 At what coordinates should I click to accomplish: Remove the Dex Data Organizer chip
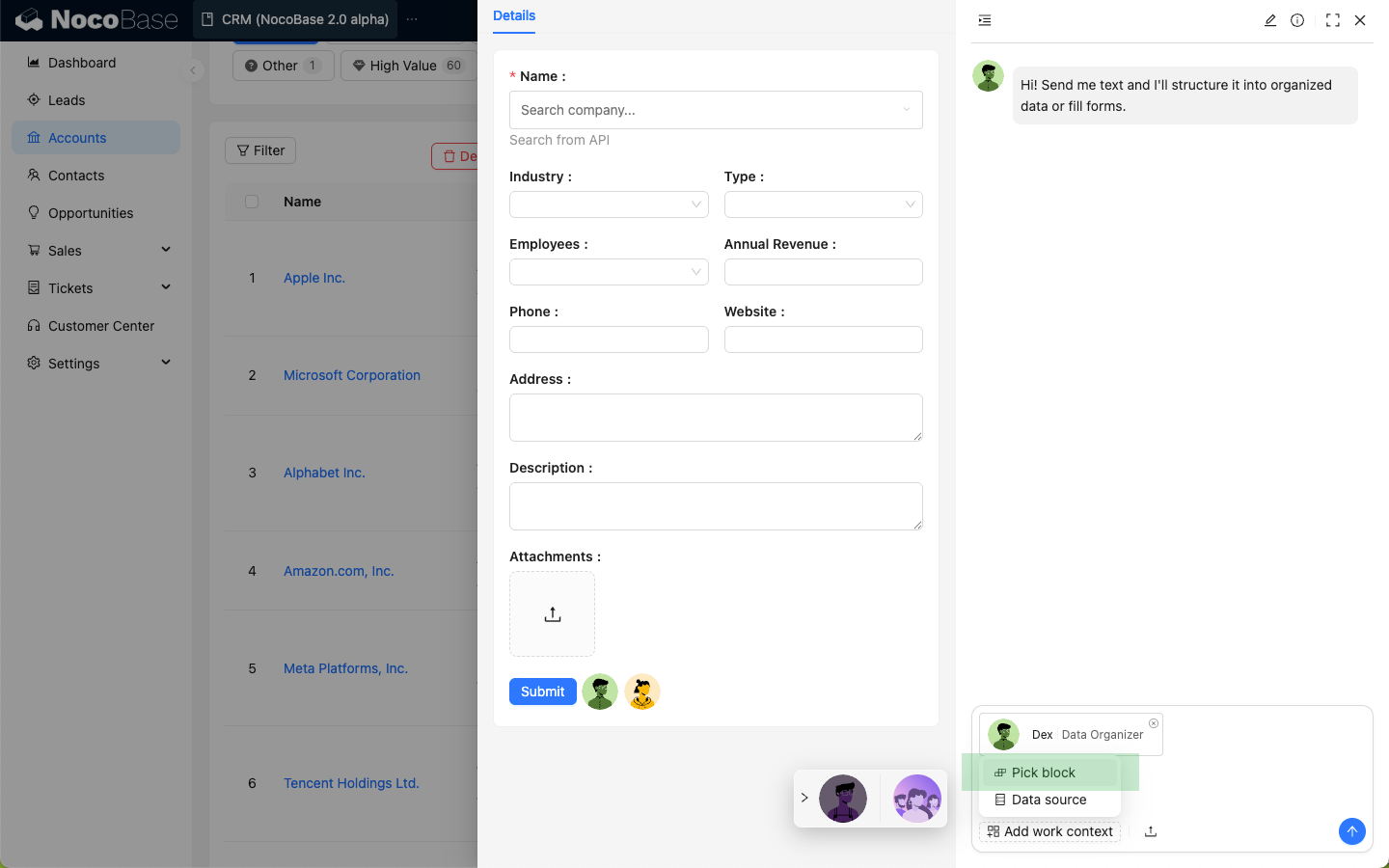(x=1153, y=723)
